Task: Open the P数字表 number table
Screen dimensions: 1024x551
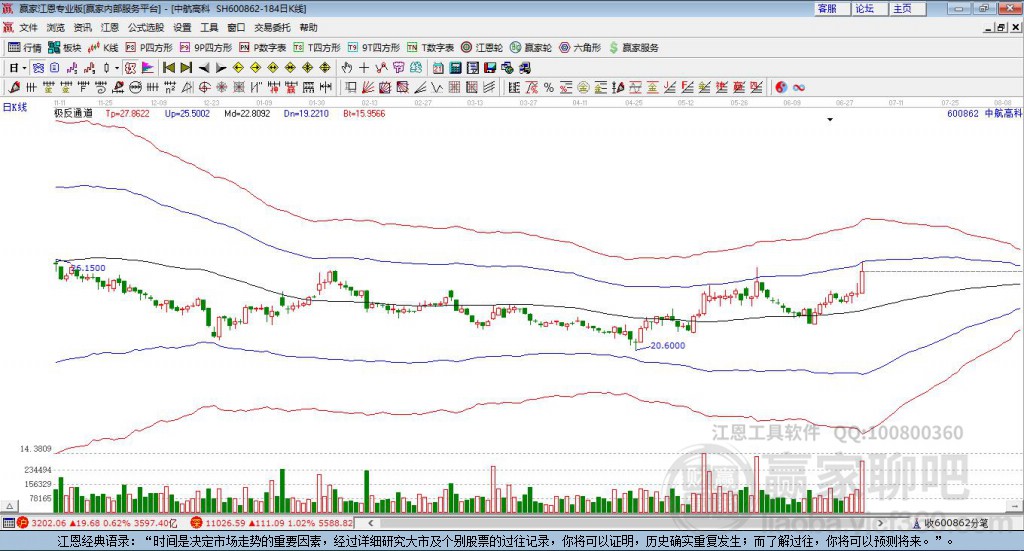Action: (x=263, y=48)
